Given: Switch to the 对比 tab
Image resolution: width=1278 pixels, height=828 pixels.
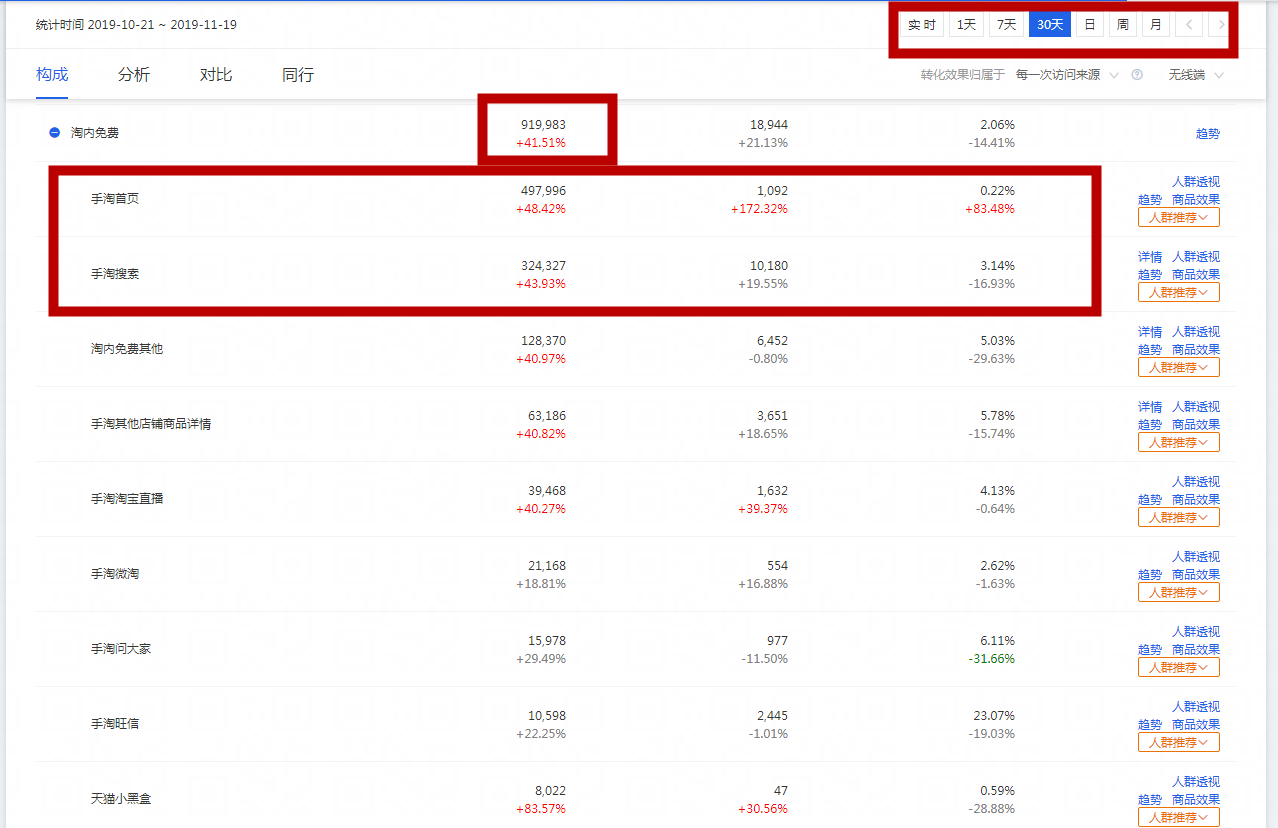Looking at the screenshot, I should coord(216,75).
